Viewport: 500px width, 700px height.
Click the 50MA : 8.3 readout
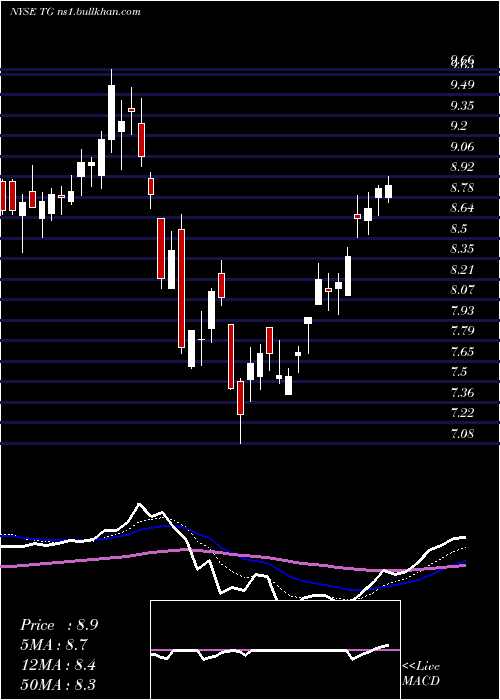pyautogui.click(x=58, y=684)
